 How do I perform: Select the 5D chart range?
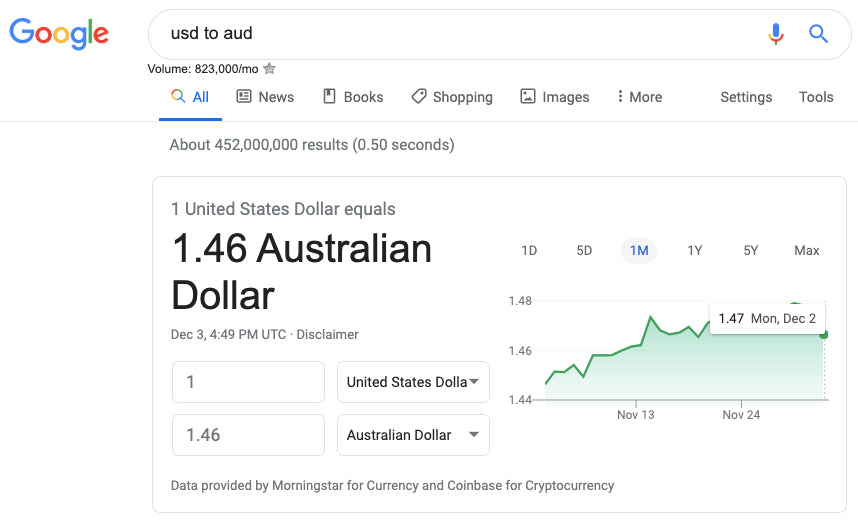584,250
